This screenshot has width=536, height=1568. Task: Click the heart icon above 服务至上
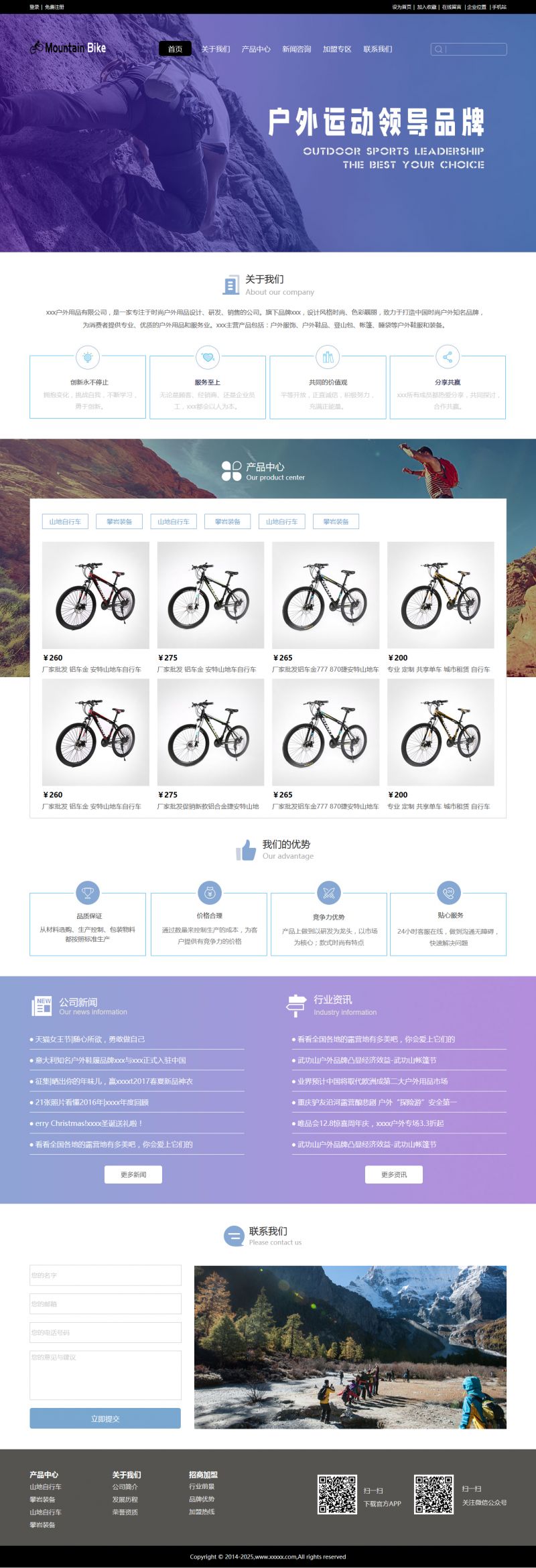(208, 357)
